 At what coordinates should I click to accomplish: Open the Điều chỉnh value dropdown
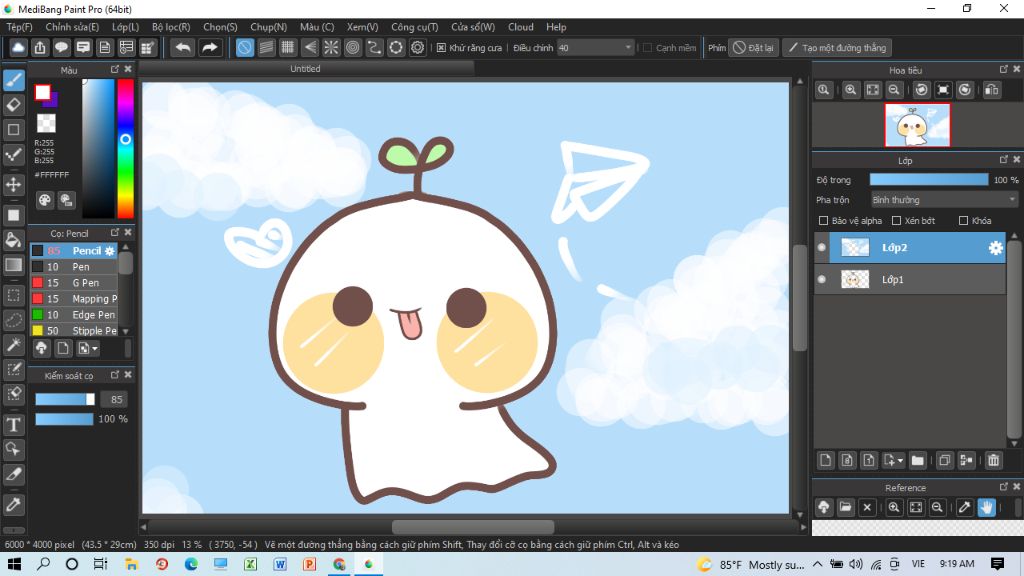596,48
